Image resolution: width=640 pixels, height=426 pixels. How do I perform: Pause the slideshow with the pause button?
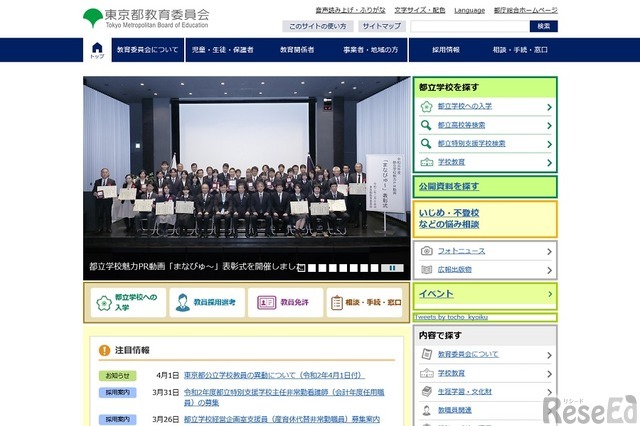coord(392,268)
